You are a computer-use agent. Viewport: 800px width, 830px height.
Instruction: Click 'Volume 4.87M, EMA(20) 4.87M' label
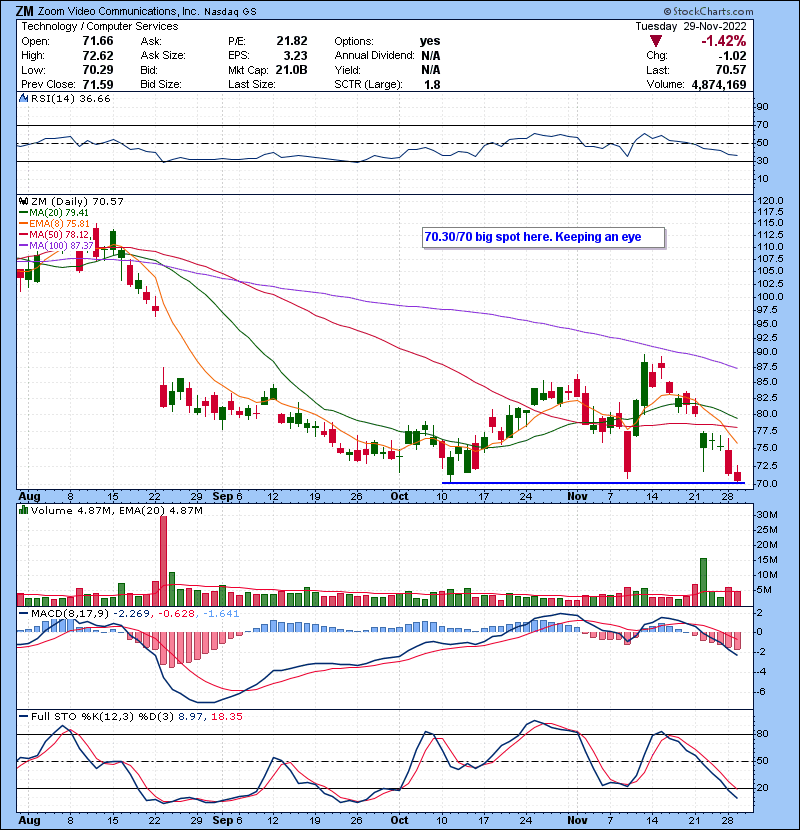[116, 510]
